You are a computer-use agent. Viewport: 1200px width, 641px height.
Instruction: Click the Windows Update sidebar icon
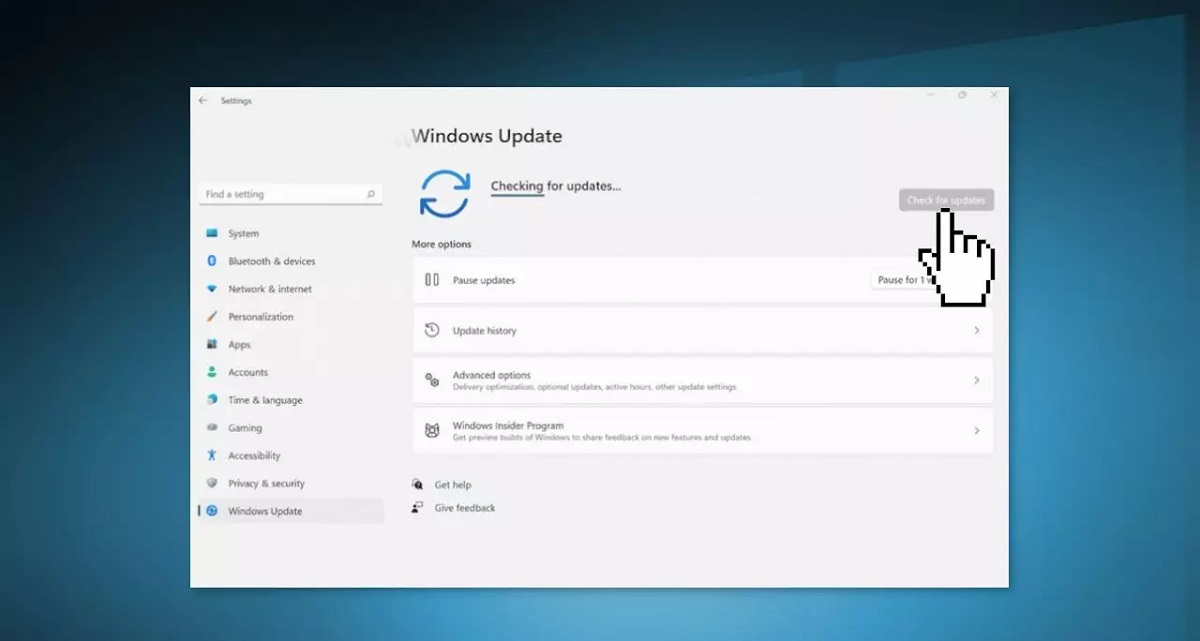(212, 511)
